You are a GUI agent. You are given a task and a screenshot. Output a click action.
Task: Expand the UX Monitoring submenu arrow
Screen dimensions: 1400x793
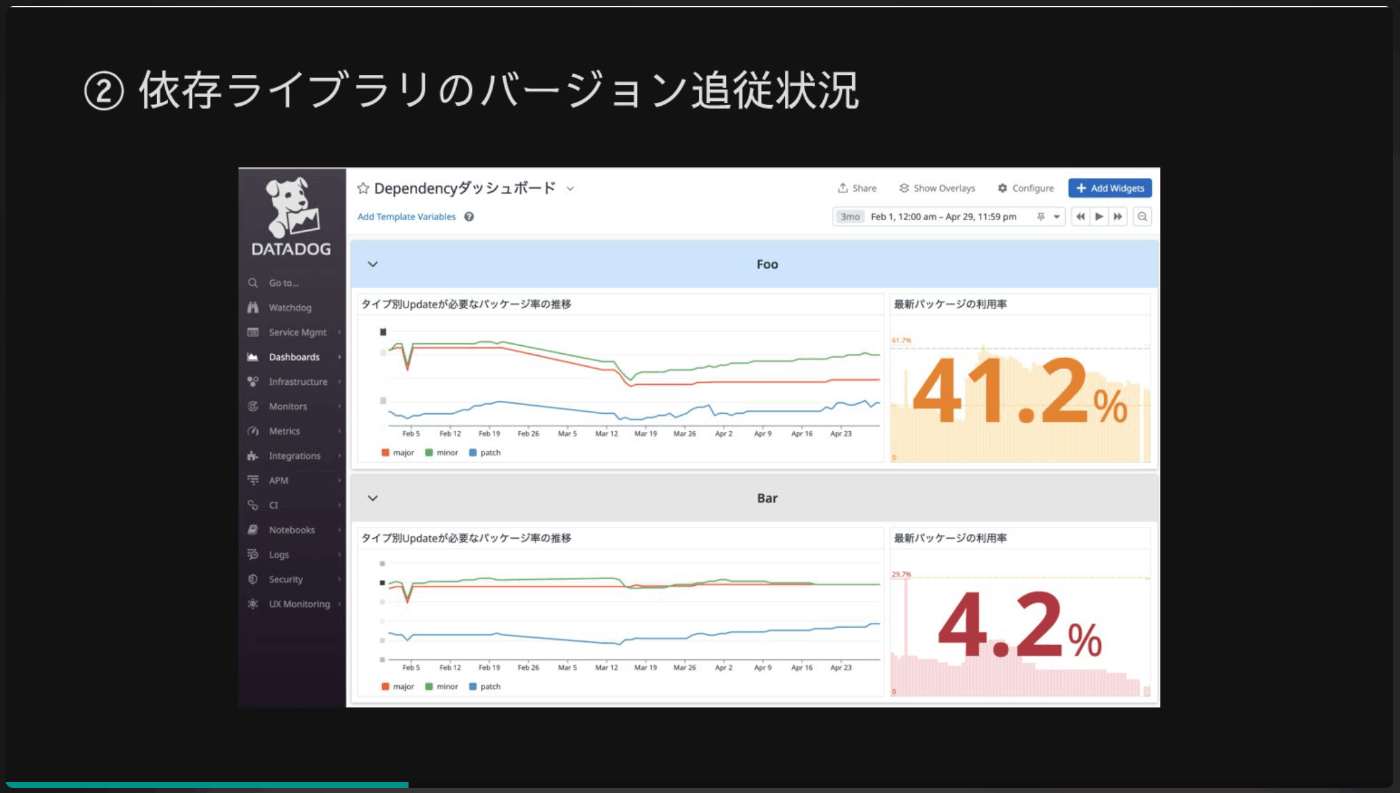tap(340, 604)
